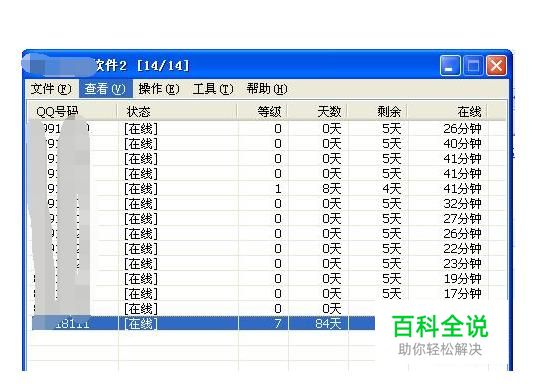Click the 32分钟 online time cell

(462, 204)
